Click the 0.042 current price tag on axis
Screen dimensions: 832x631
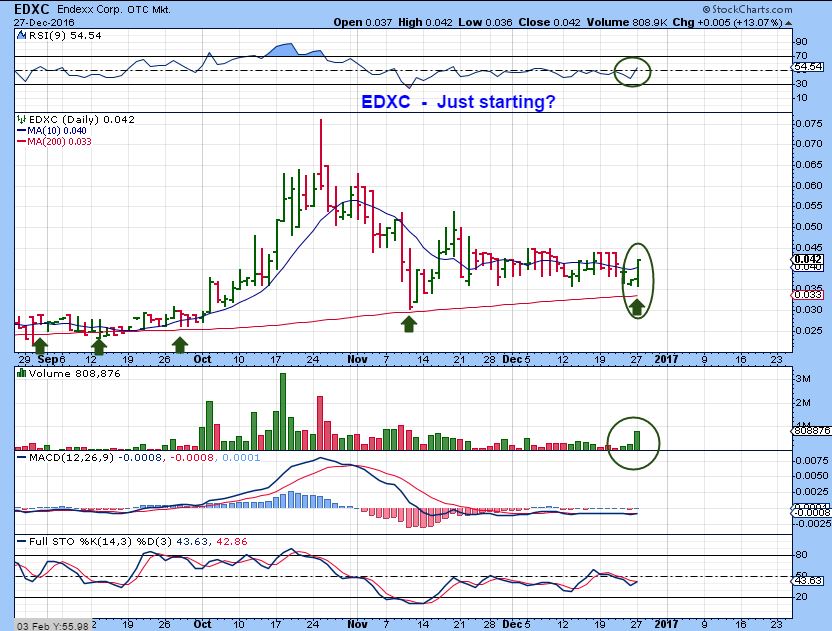coord(809,259)
